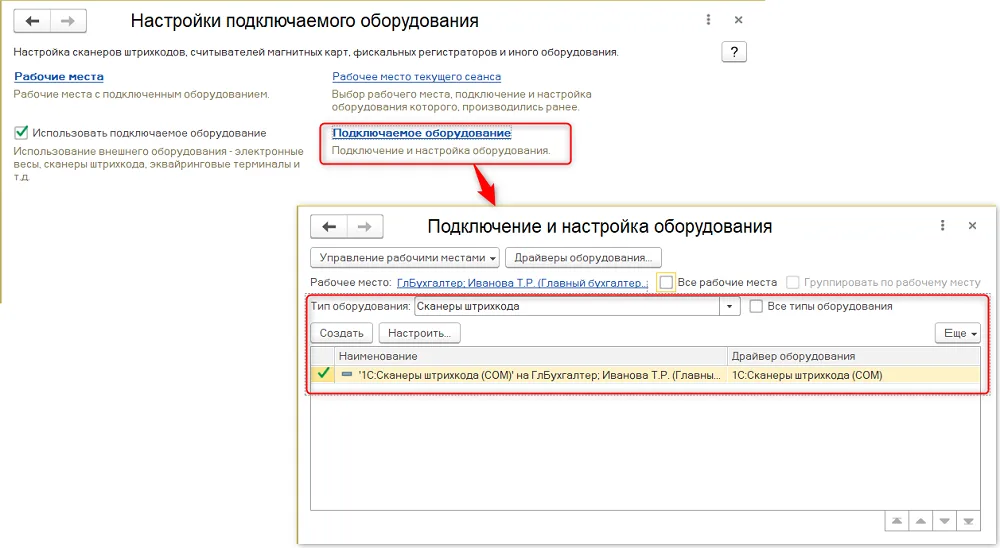Expand Управление рабочими местами dropdown

(405, 258)
